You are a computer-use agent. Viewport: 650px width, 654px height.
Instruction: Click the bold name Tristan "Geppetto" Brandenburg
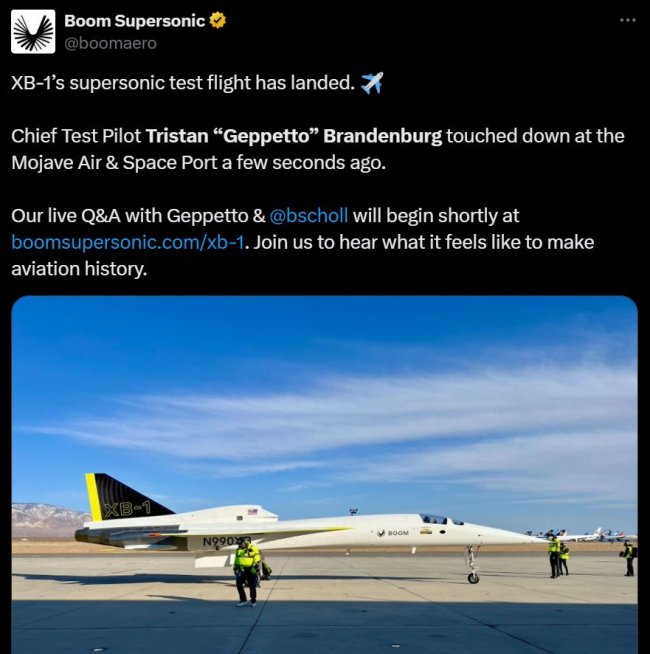(294, 136)
